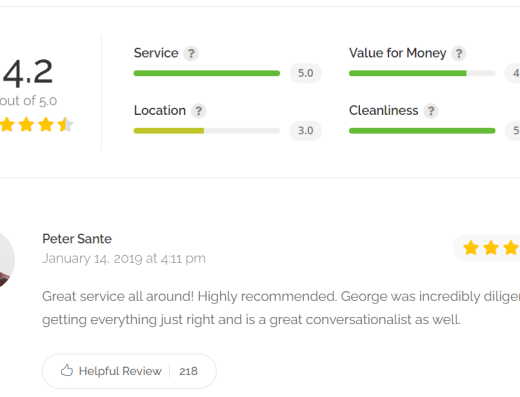This screenshot has height=397, width=520.
Task: Click the Value for Money rating bar
Action: coord(422,73)
